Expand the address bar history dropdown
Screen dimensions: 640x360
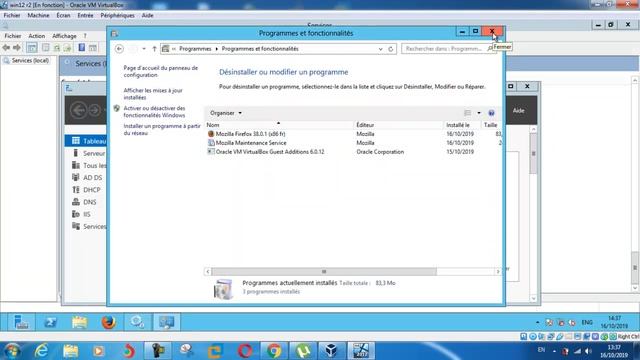point(380,49)
